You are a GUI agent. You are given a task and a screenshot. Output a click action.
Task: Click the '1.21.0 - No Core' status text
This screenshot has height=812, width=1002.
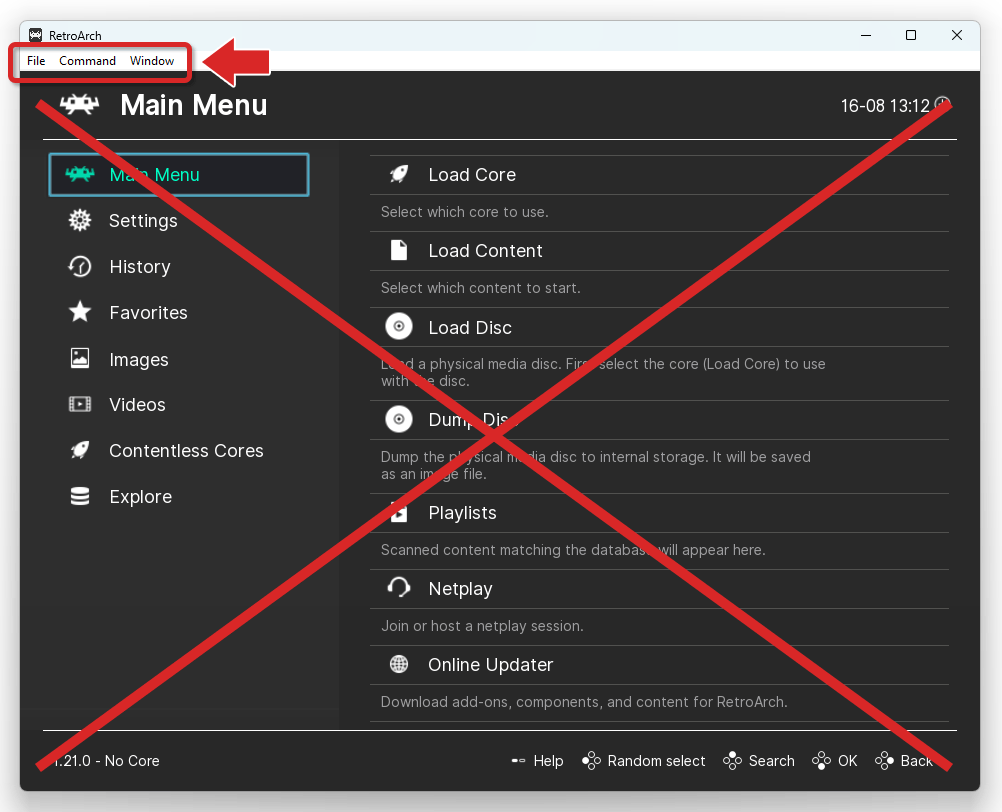tap(105, 761)
